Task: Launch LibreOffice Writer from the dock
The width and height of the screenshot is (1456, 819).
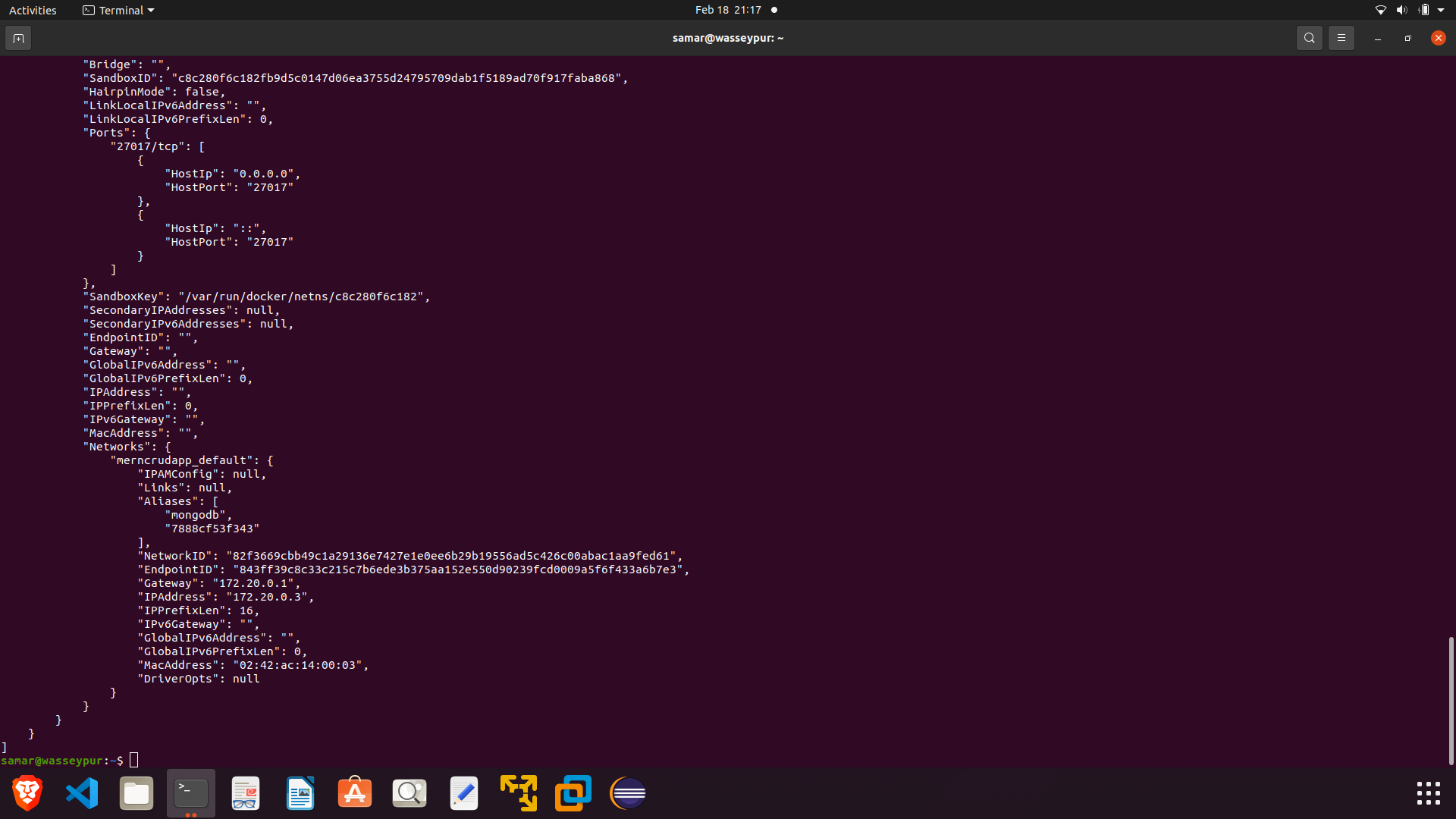Action: point(300,793)
